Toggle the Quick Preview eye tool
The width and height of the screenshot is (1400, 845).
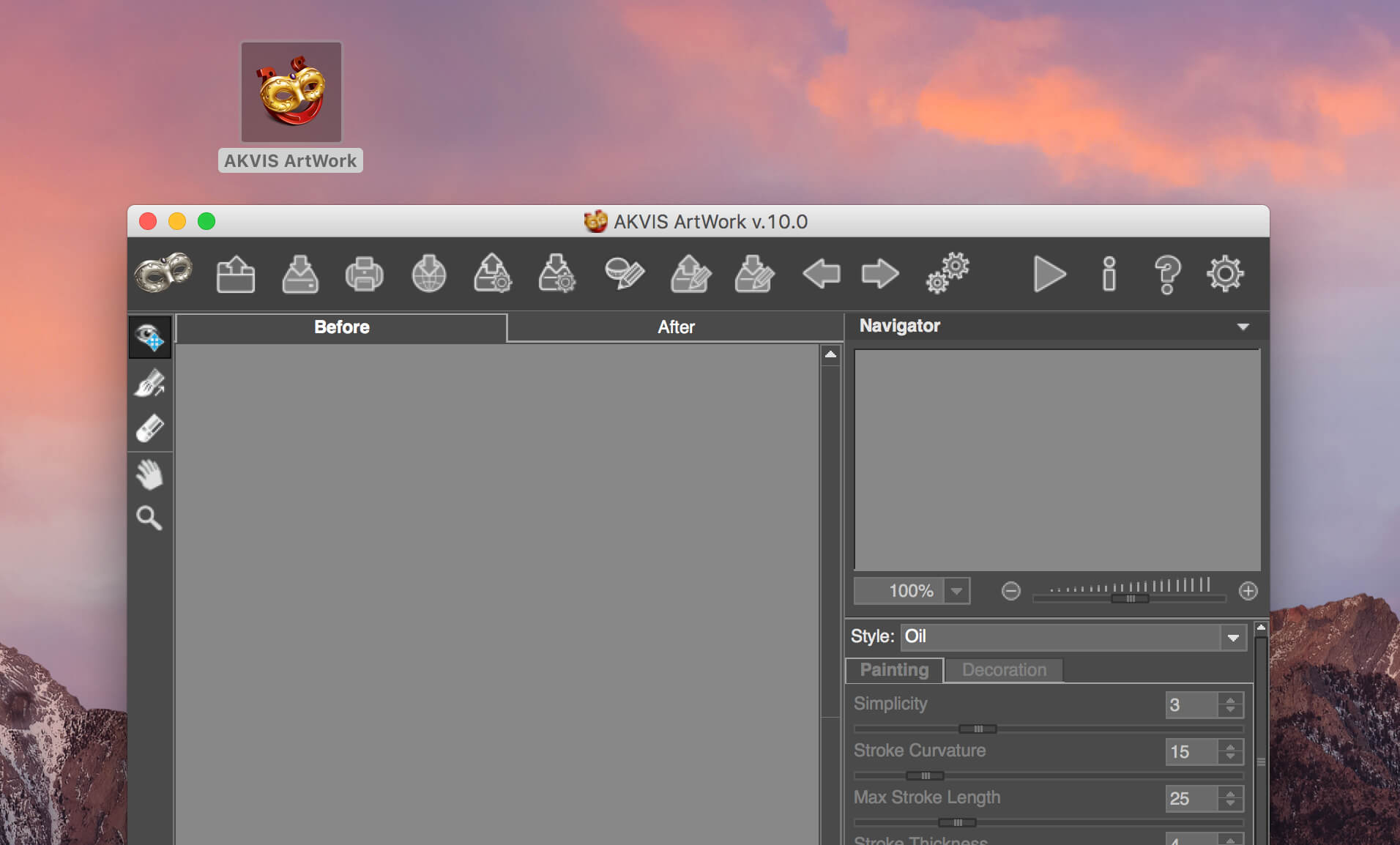pos(150,338)
